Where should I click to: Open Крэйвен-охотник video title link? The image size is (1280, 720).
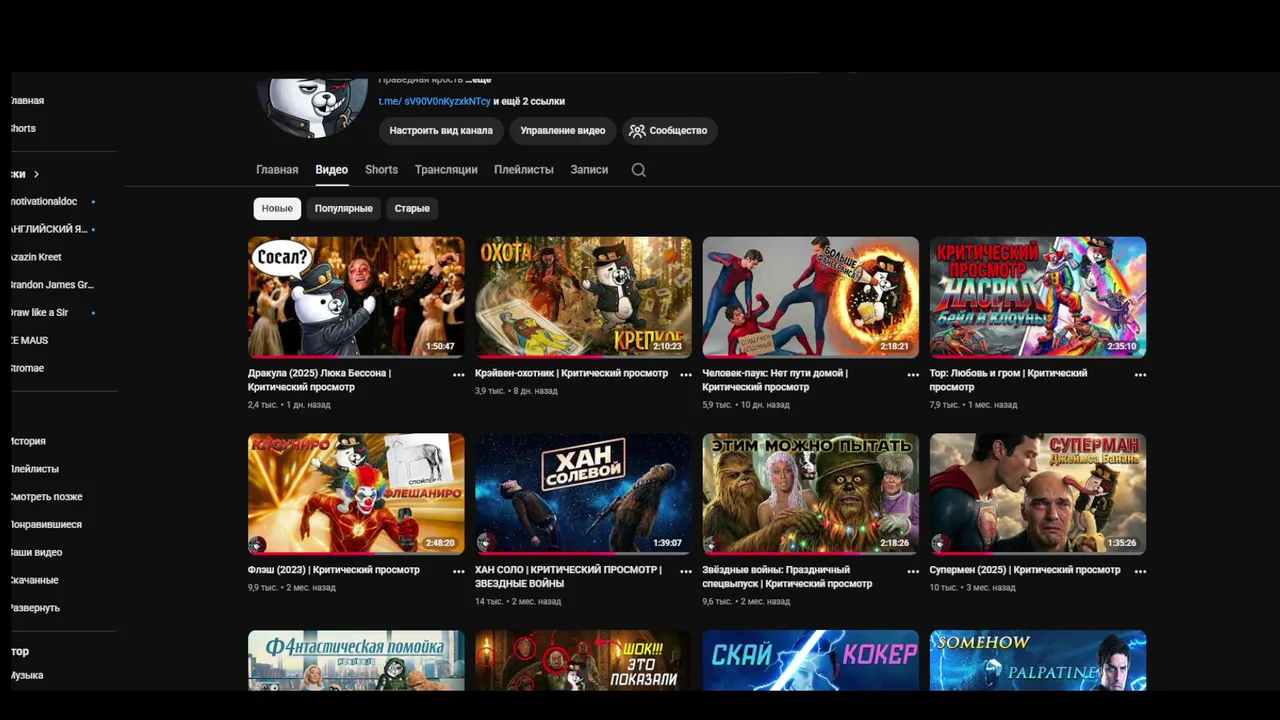(x=571, y=373)
